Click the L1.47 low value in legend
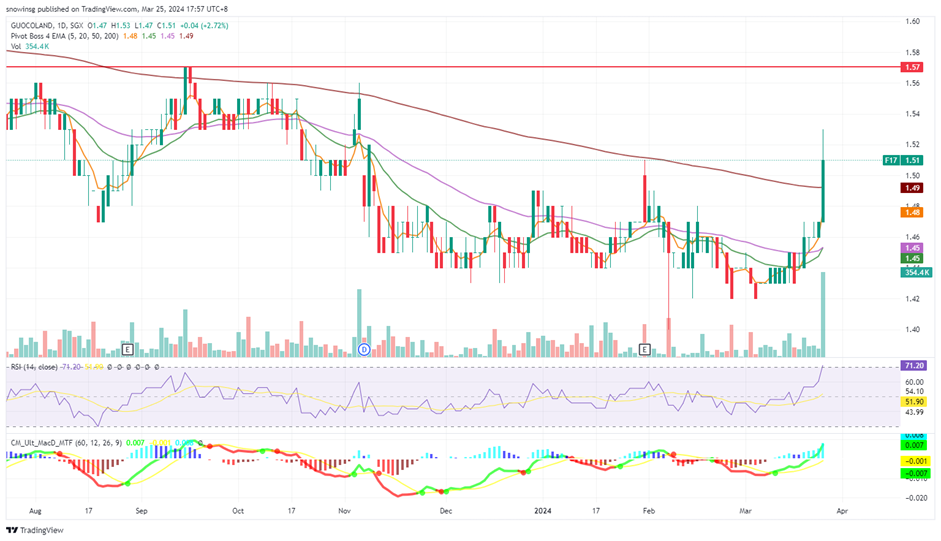 [143, 26]
